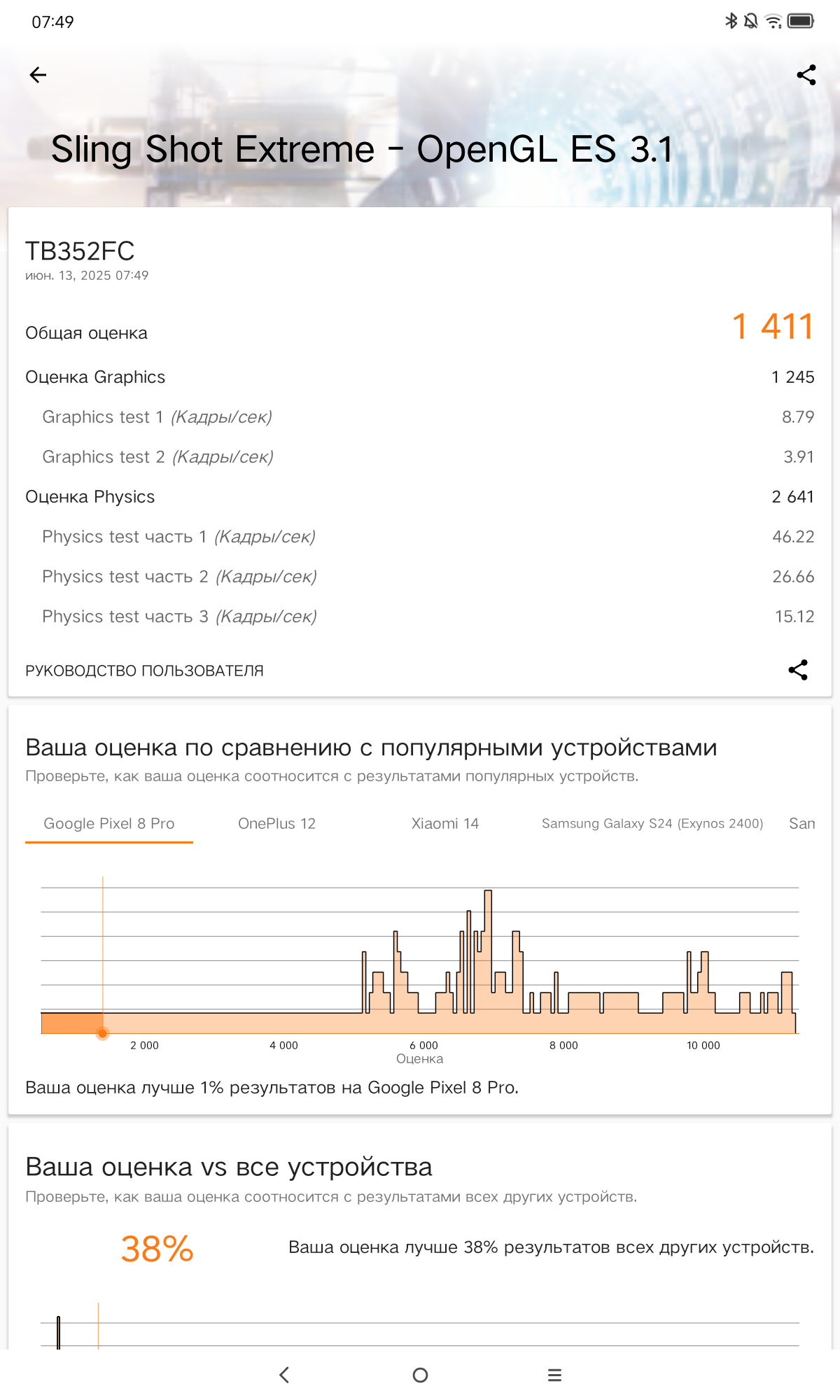The image size is (840, 1400).
Task: Select the Google Pixel 8 Pro tab
Action: click(109, 824)
